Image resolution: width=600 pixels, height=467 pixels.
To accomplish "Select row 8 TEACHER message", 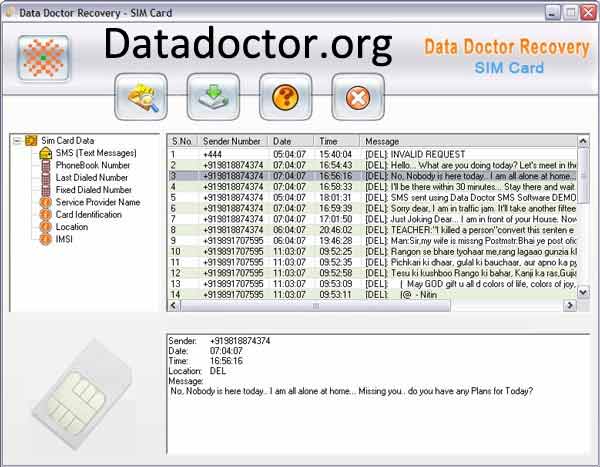I will tap(372, 230).
